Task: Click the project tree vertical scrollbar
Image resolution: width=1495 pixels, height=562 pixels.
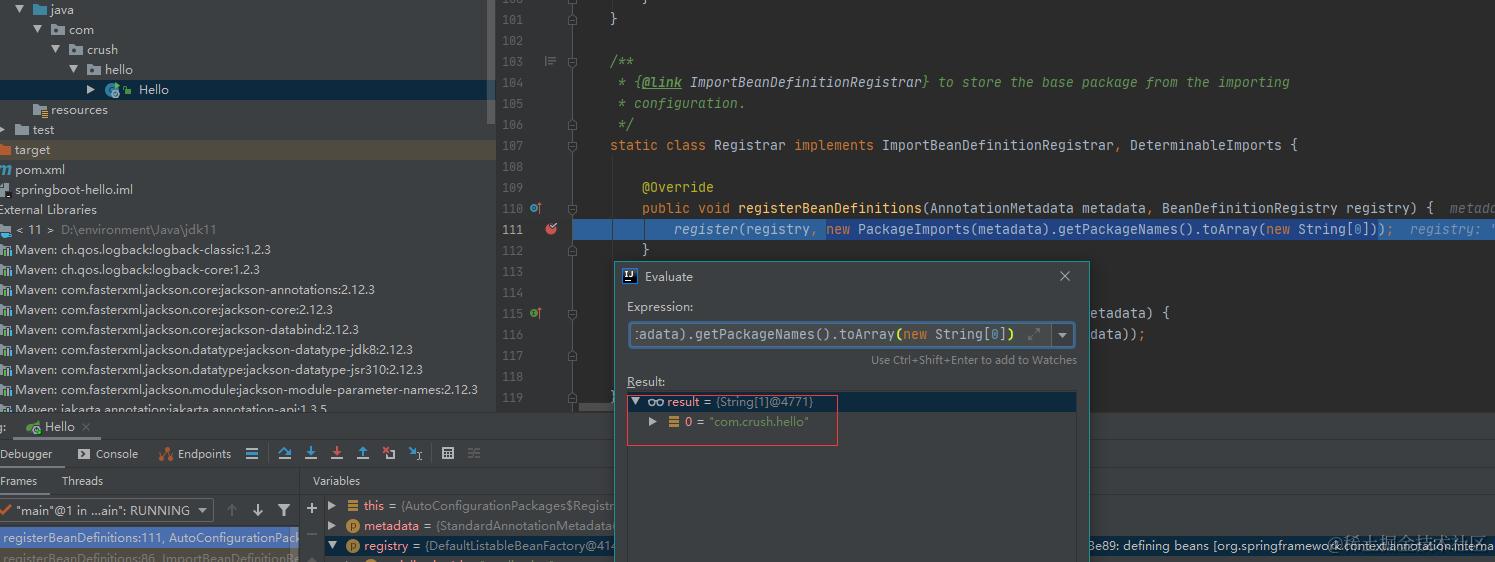Action: pyautogui.click(x=490, y=60)
